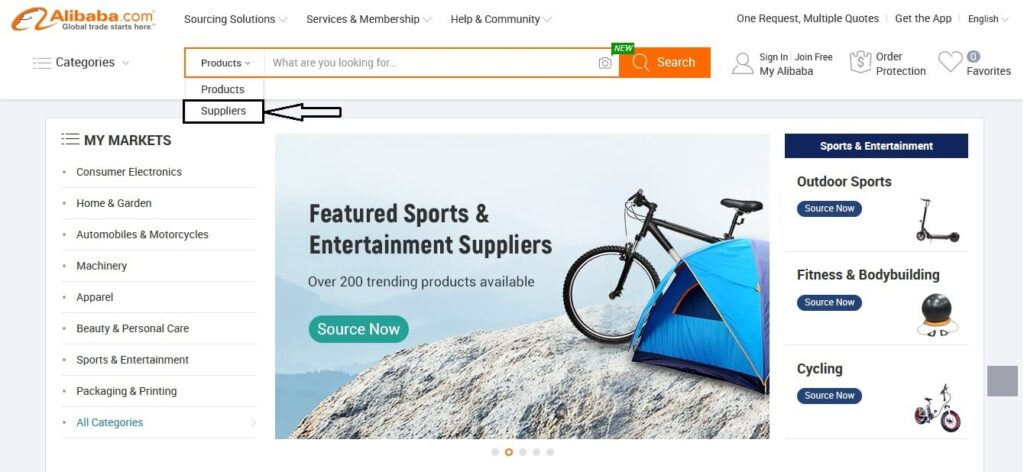Screen dimensions: 1024x472
Task: Click the Order Protection shield icon
Action: tap(860, 62)
